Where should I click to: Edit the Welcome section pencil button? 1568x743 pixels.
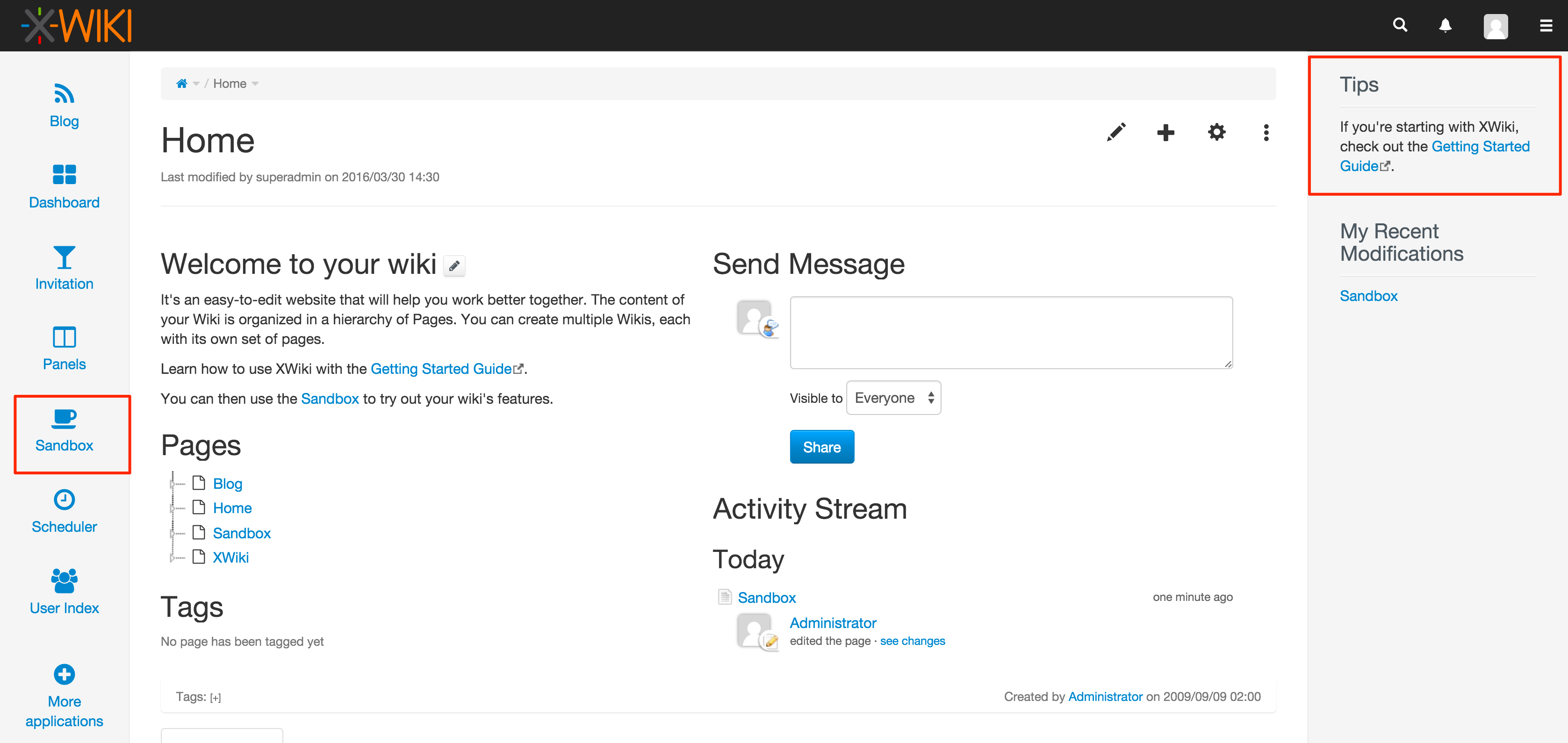[x=454, y=266]
